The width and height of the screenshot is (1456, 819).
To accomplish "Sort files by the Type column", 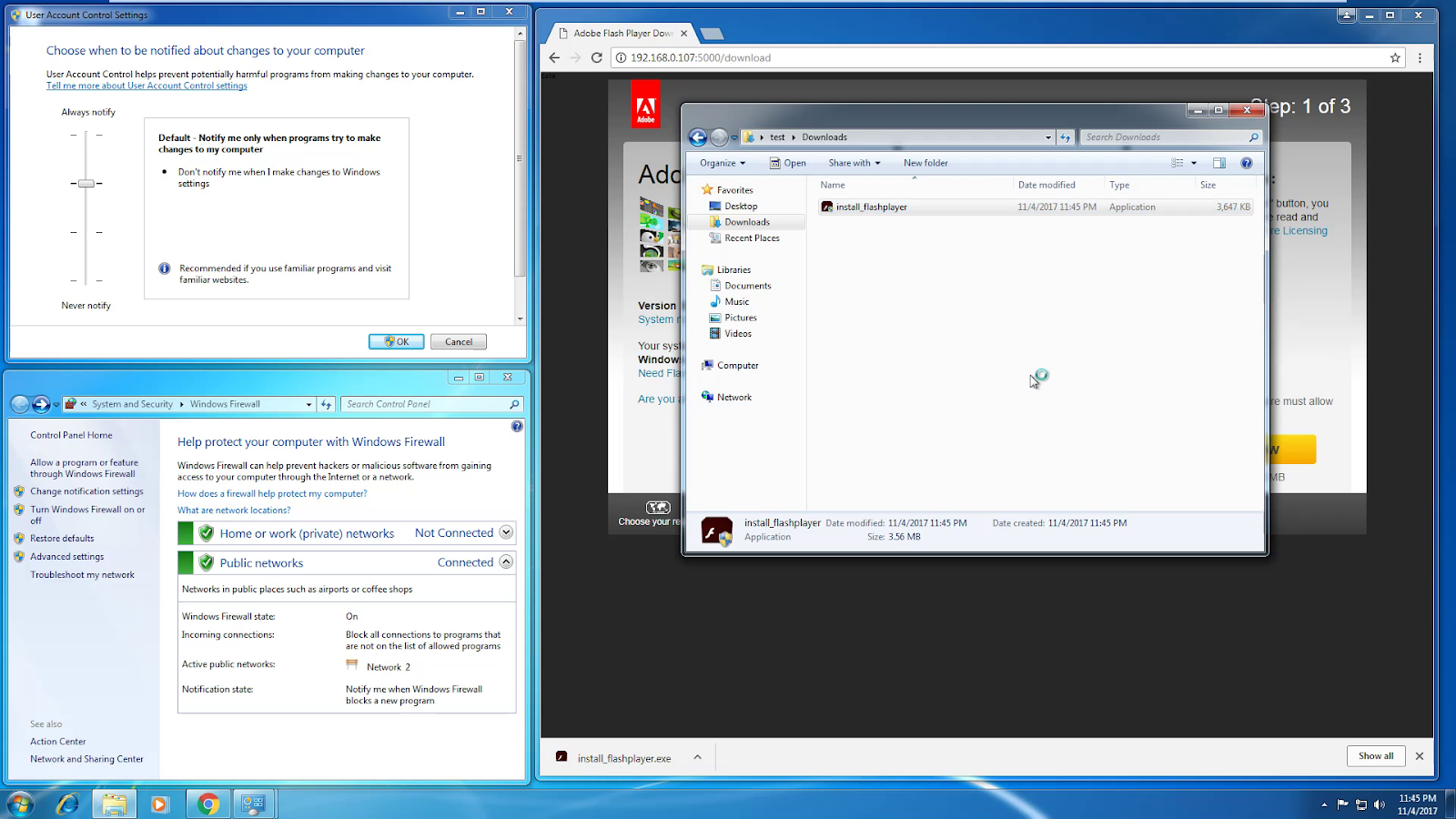I will 1149,185.
